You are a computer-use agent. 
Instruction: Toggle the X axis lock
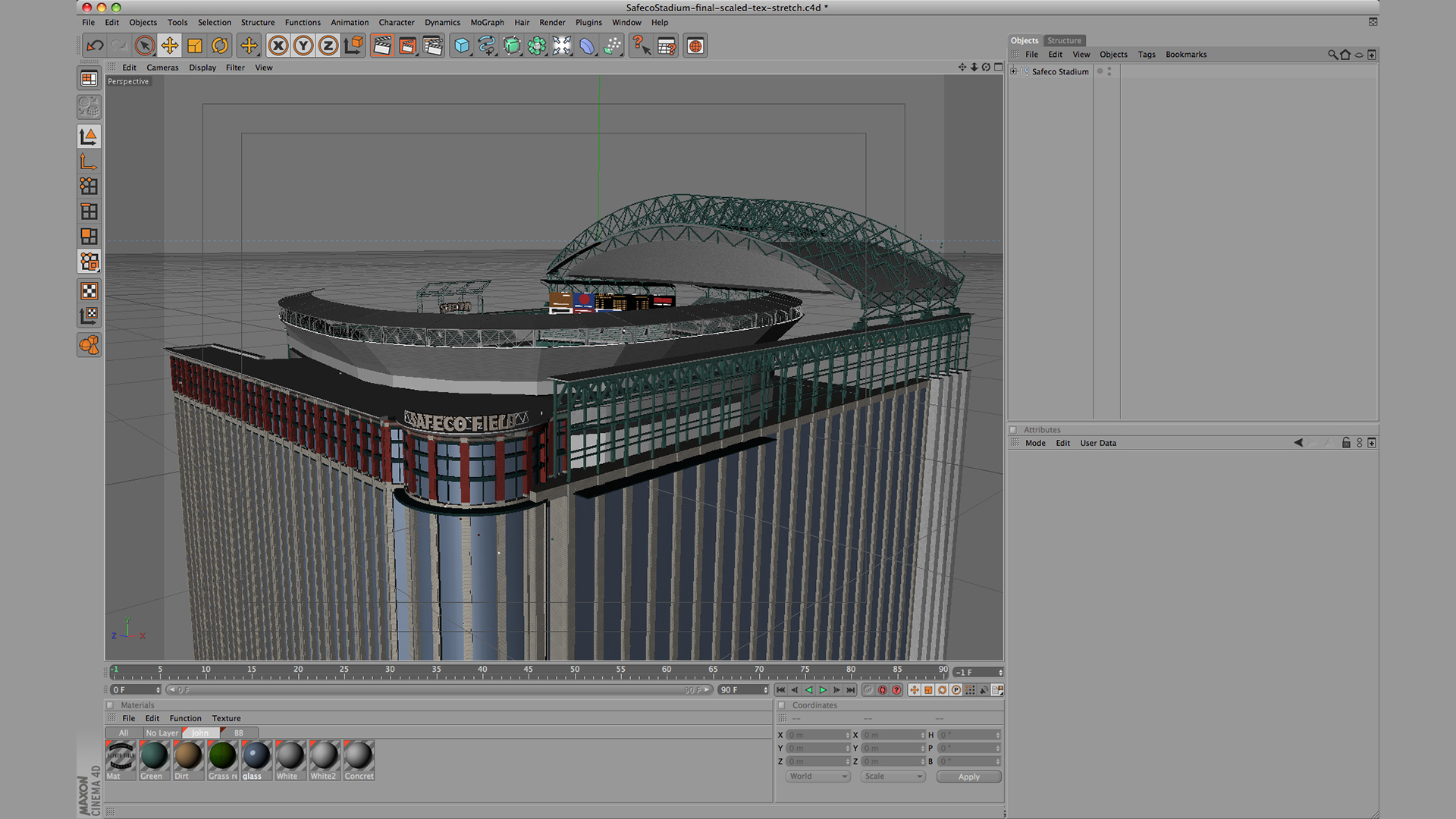click(278, 45)
